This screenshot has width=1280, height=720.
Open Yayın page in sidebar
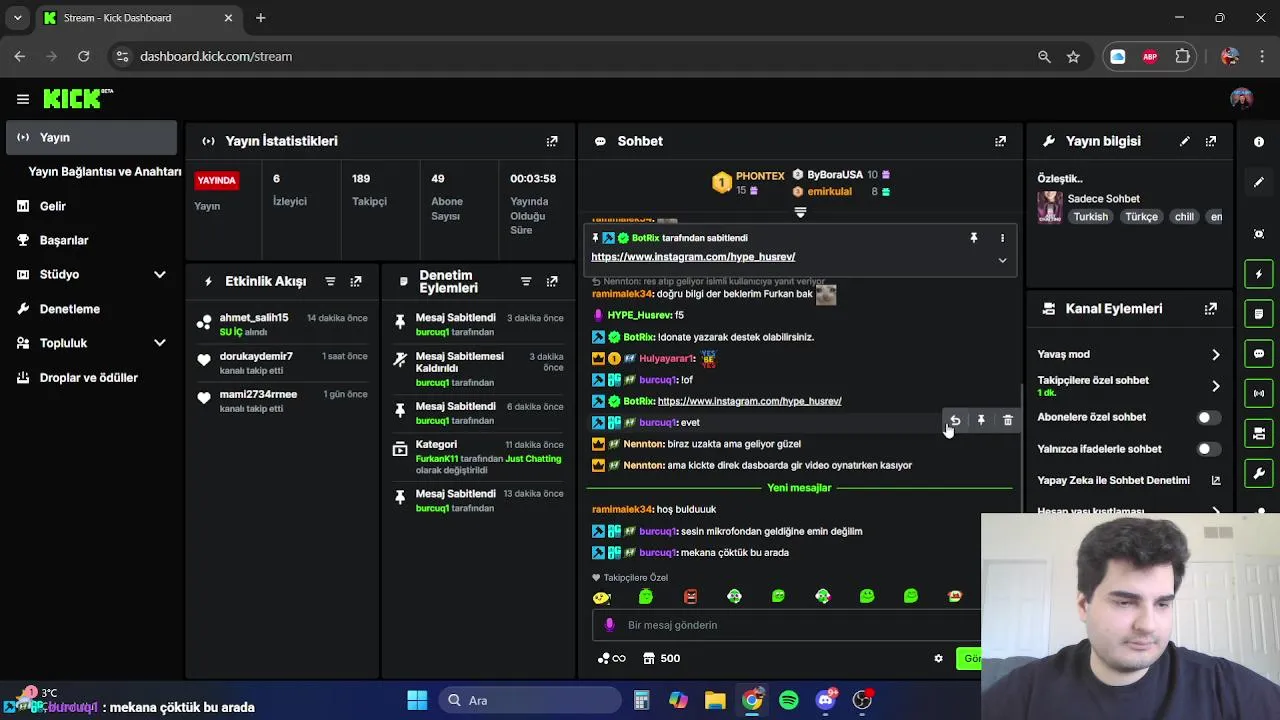click(x=91, y=137)
